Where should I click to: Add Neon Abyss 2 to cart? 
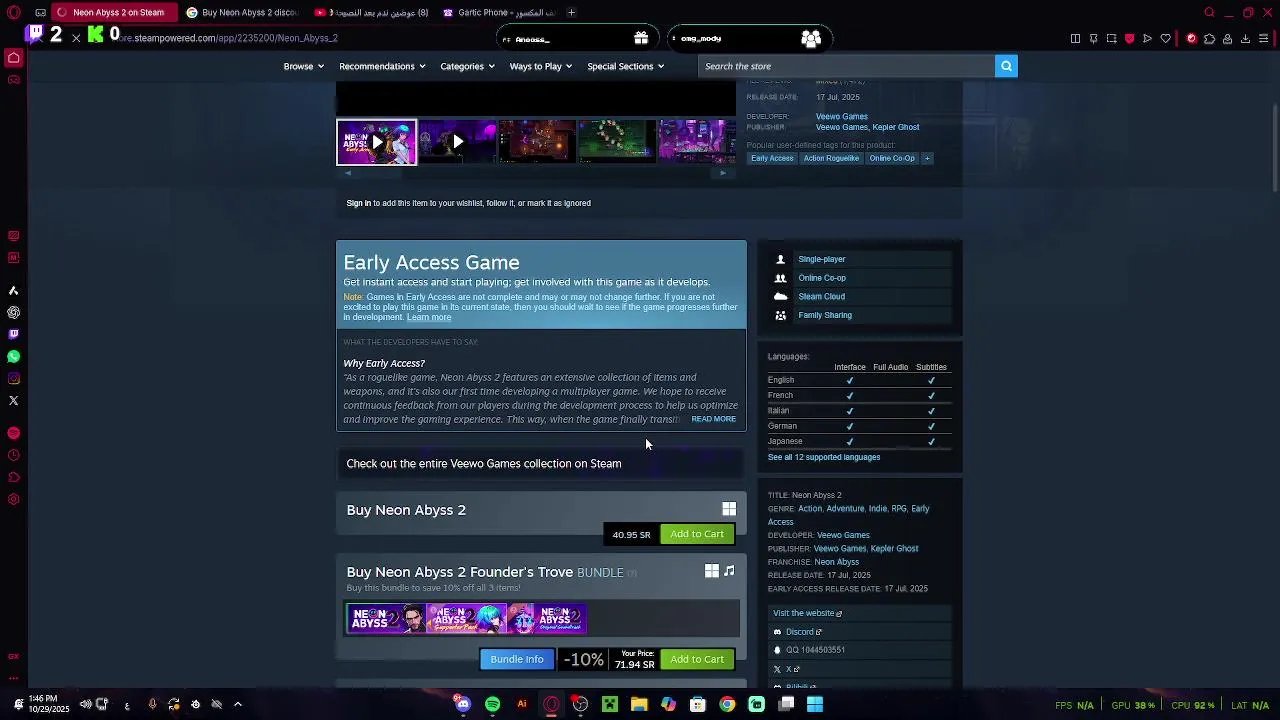697,534
